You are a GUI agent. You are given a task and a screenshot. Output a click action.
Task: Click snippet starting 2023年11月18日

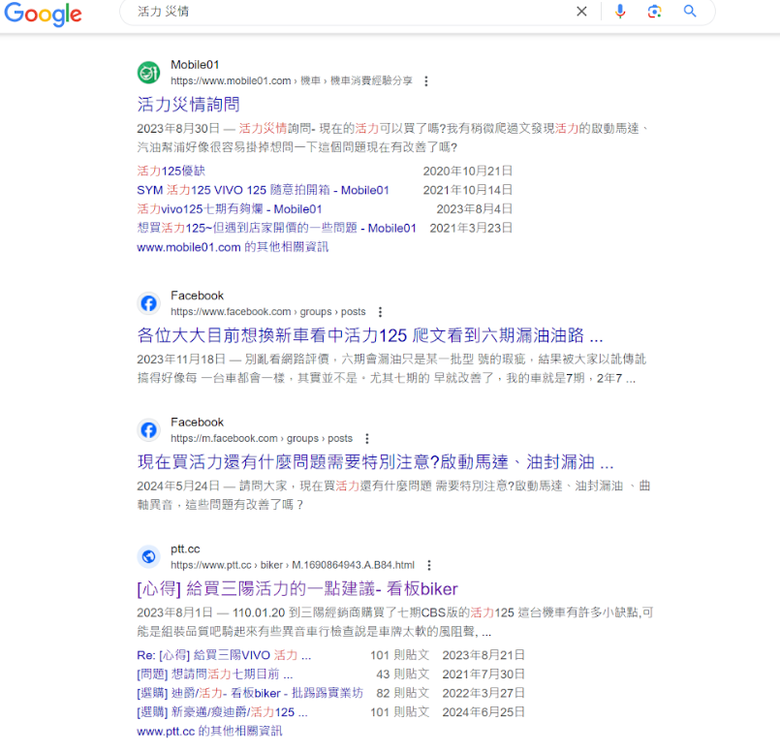391,369
